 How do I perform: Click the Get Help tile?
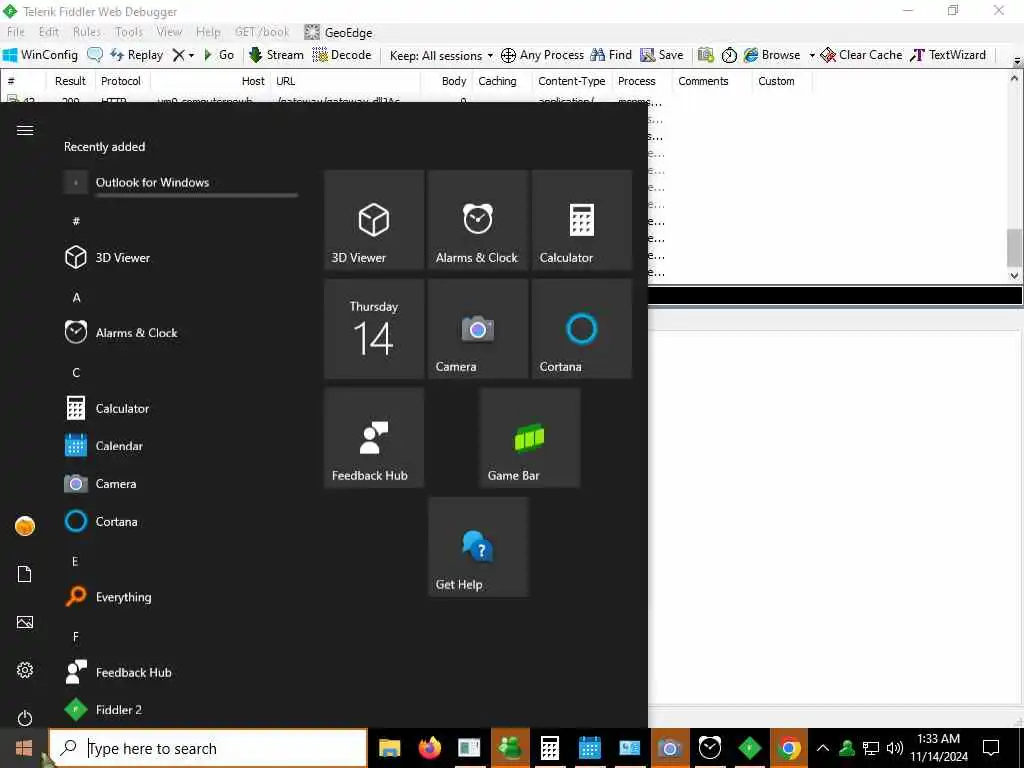click(478, 547)
